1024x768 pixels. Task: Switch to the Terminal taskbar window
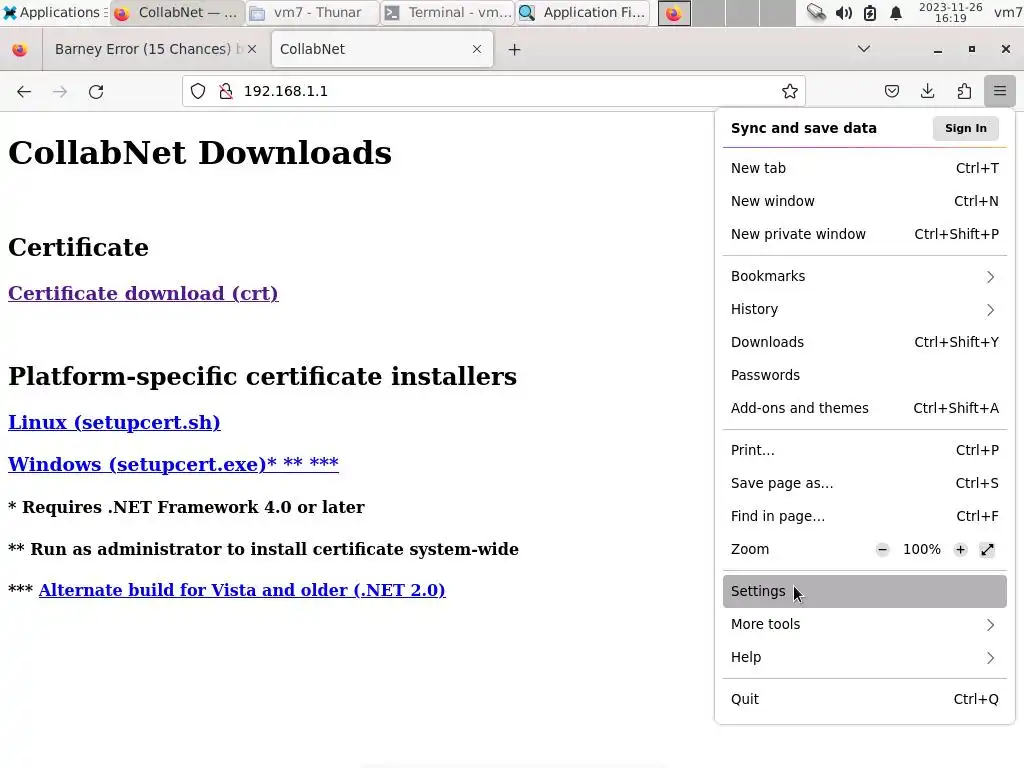[x=448, y=12]
